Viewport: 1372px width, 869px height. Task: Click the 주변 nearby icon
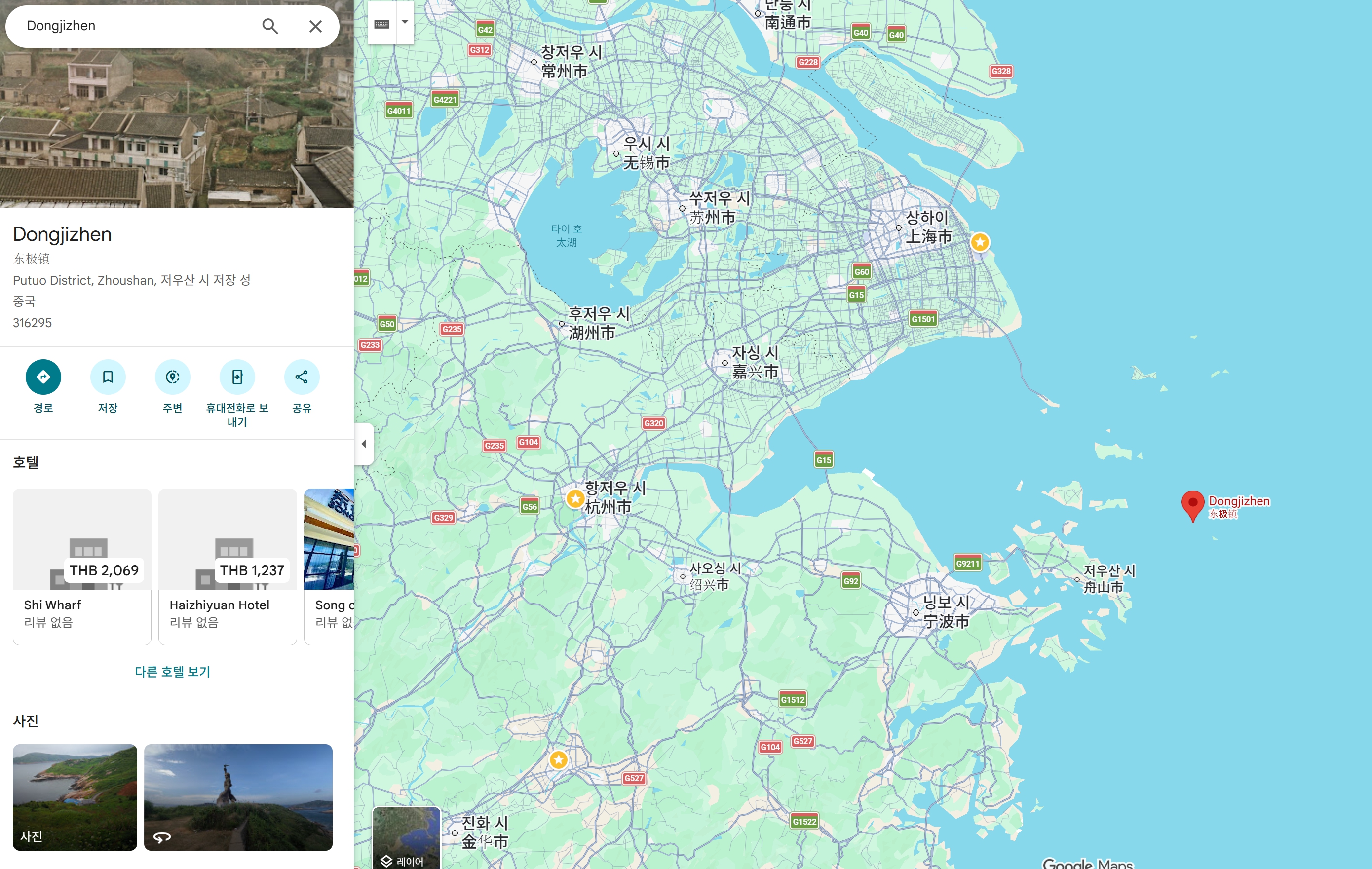pyautogui.click(x=172, y=377)
